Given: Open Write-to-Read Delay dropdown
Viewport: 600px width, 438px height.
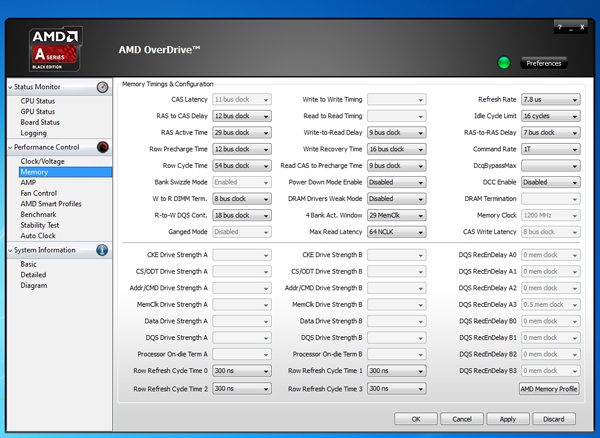Looking at the screenshot, I should coord(396,132).
